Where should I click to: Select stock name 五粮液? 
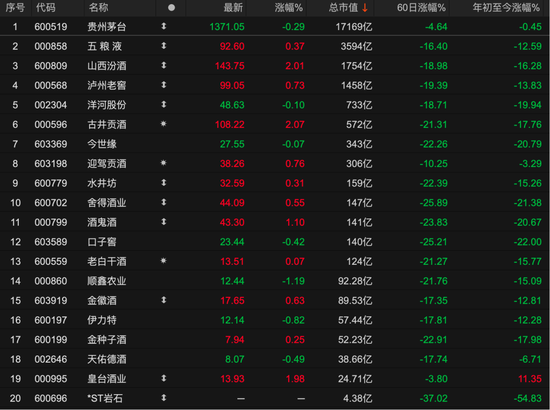coord(105,46)
